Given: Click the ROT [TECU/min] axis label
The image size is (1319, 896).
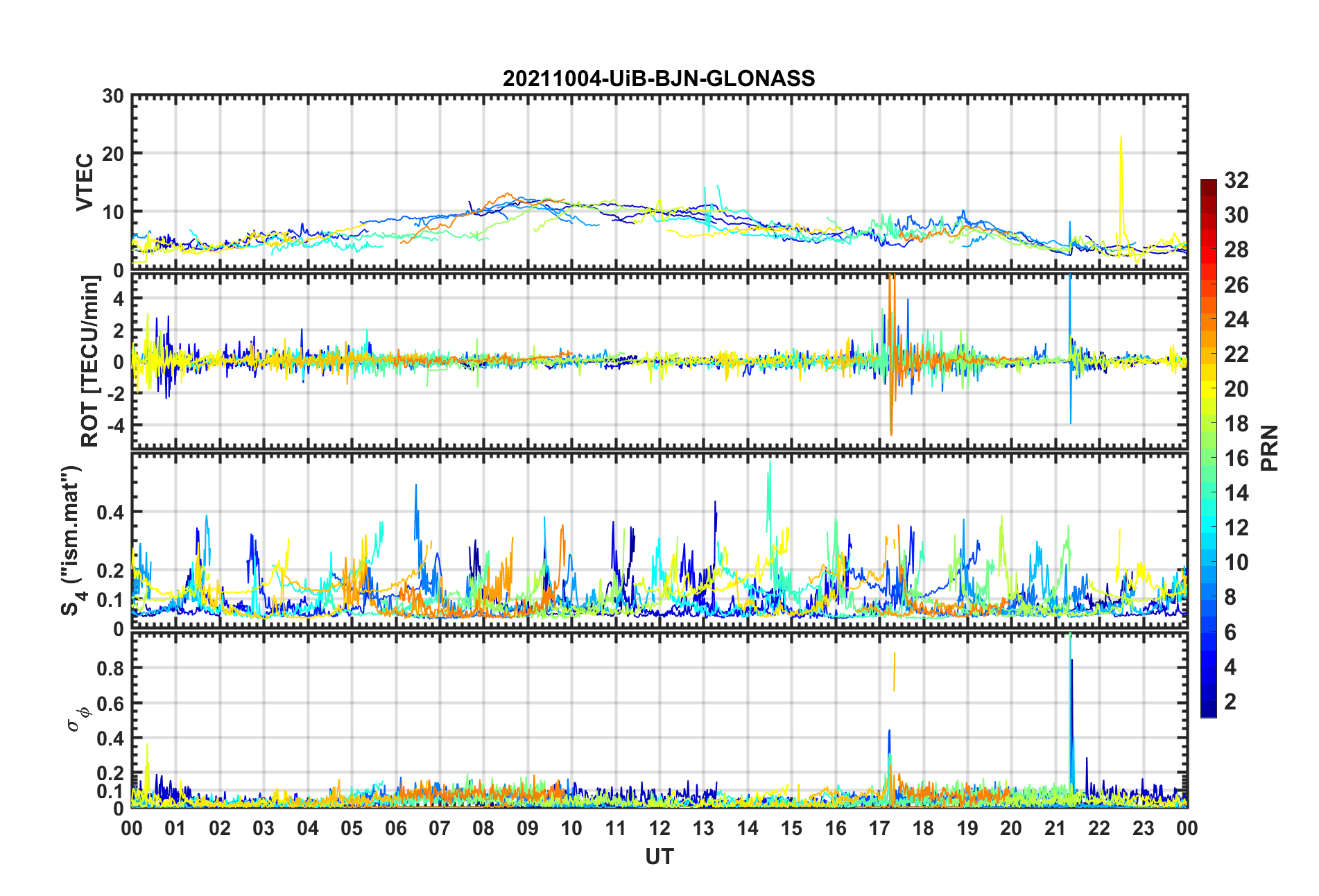Looking at the screenshot, I should click(x=89, y=361).
